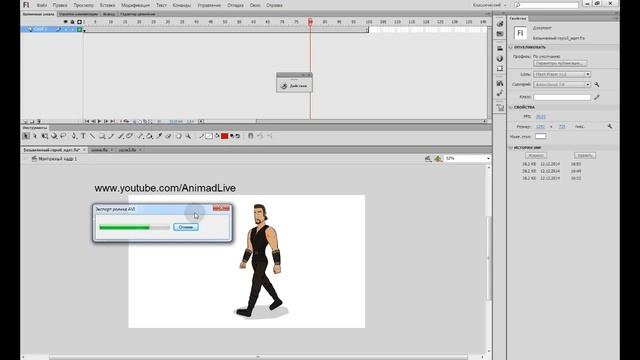Open the Edit Symbols icon above stage
Screen dimensions: 640x360
point(438,158)
